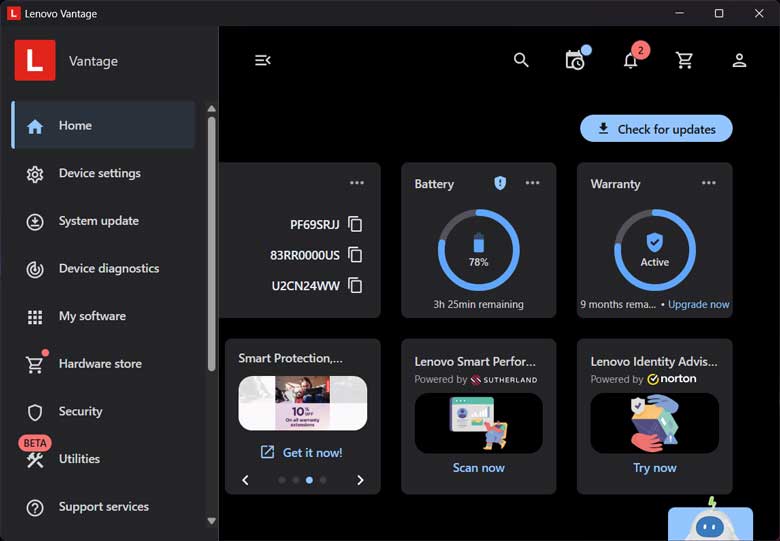Click the sidebar scrollbar thumb

click(x=211, y=244)
